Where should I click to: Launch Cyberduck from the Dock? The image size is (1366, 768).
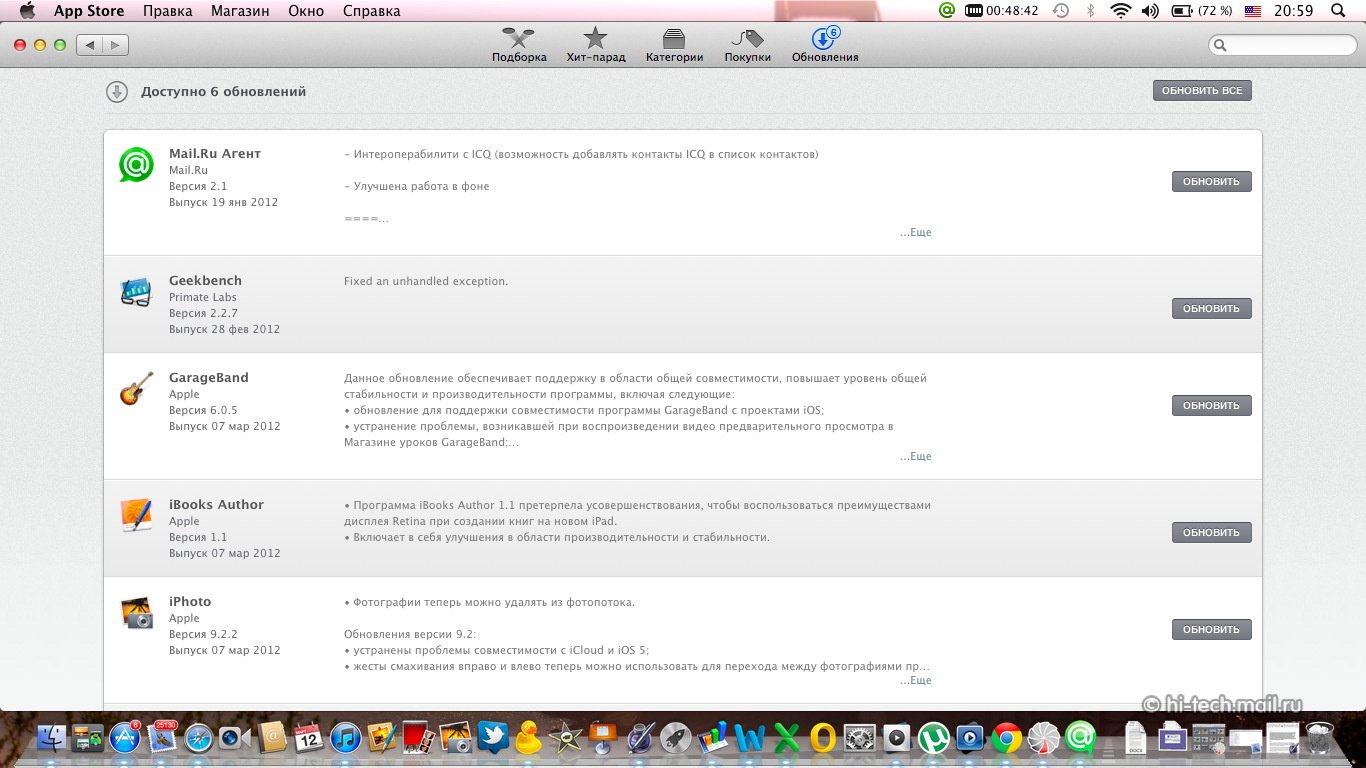tap(529, 738)
